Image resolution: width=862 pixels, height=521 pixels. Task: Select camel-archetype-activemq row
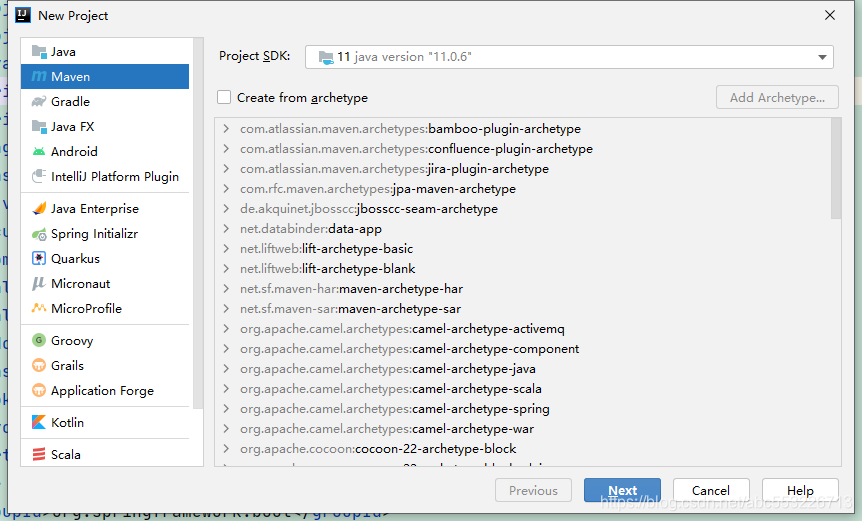[402, 329]
